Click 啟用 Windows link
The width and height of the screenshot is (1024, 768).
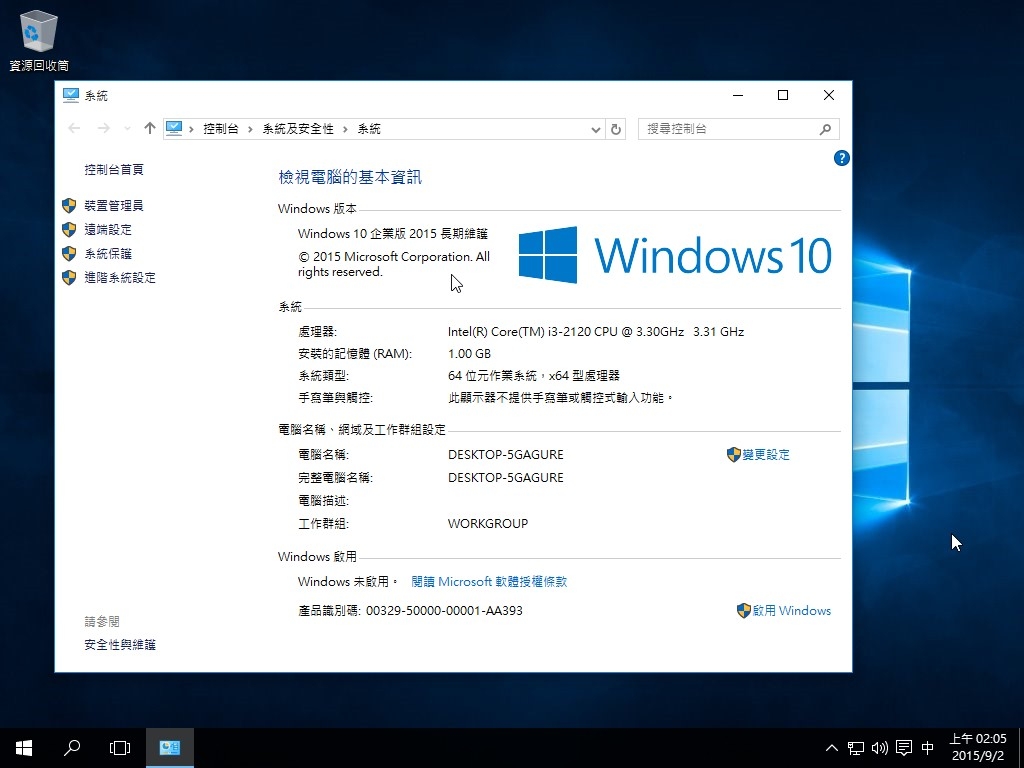pyautogui.click(x=792, y=611)
